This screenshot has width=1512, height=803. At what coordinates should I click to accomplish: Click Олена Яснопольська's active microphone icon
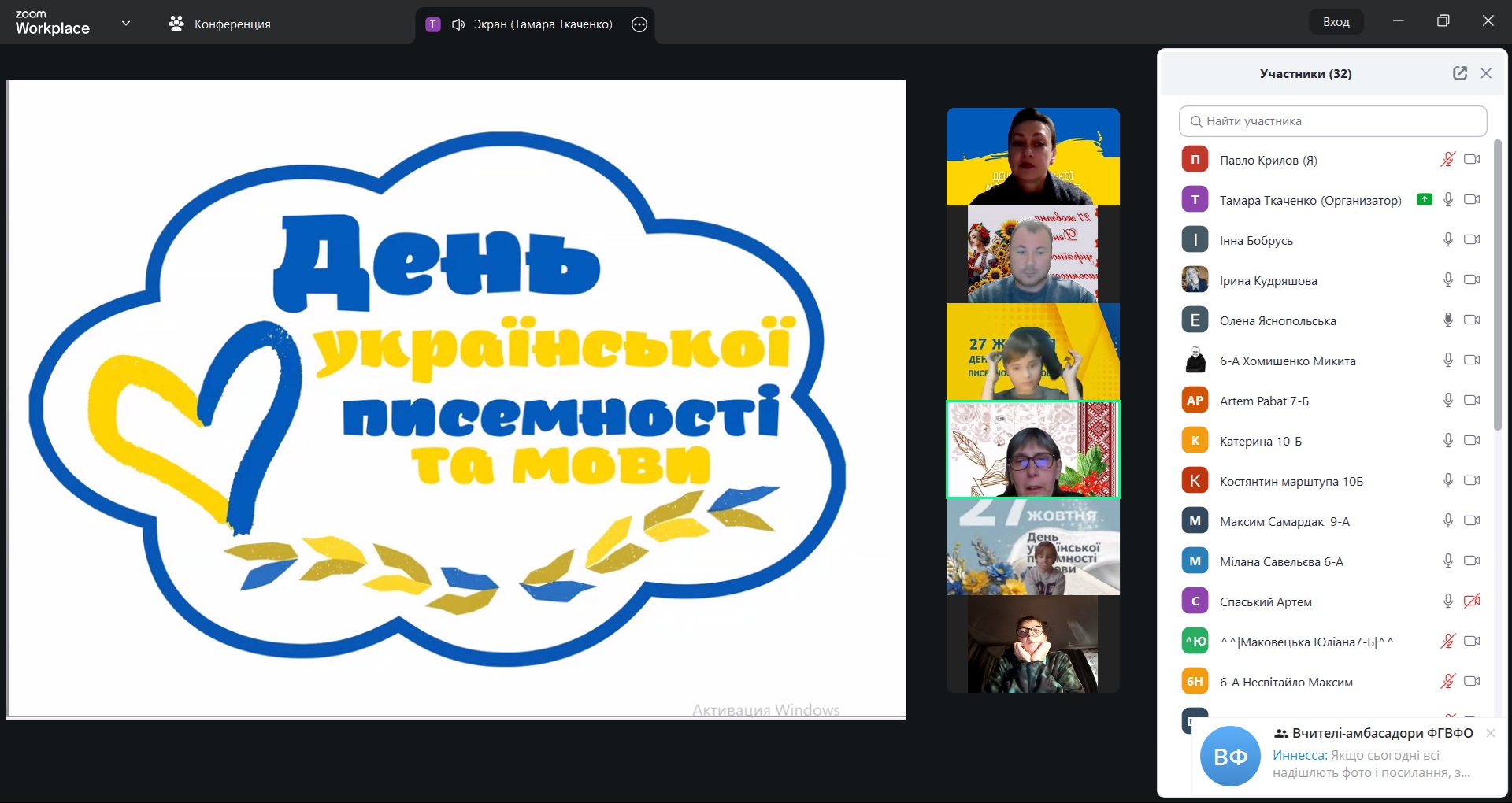tap(1447, 320)
